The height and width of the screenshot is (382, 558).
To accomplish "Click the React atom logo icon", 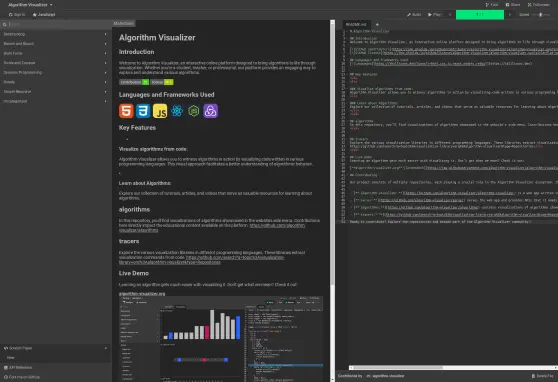I will (x=177, y=111).
